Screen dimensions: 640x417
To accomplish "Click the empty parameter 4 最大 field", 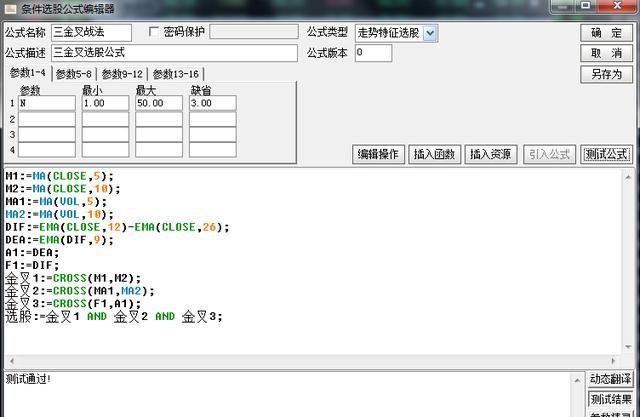I will pos(159,150).
